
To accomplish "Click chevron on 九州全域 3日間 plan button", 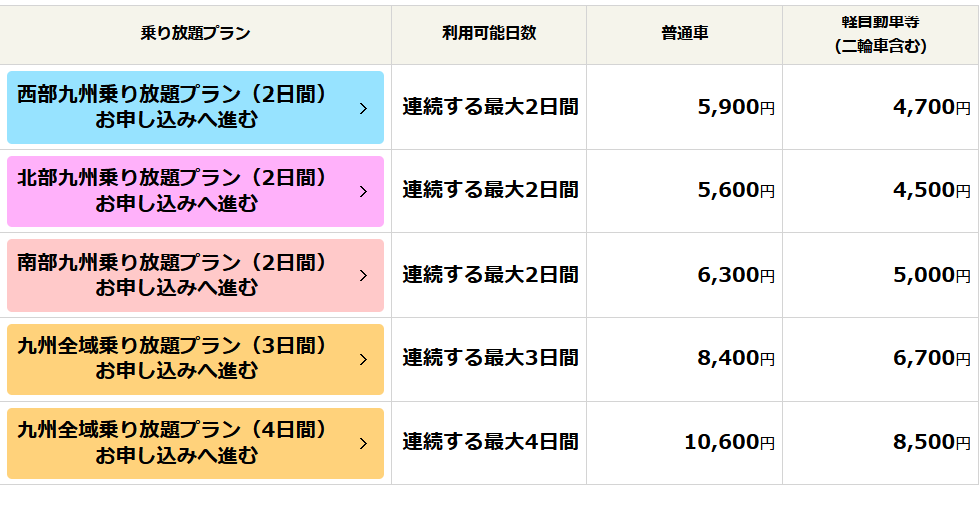I will pos(363,359).
